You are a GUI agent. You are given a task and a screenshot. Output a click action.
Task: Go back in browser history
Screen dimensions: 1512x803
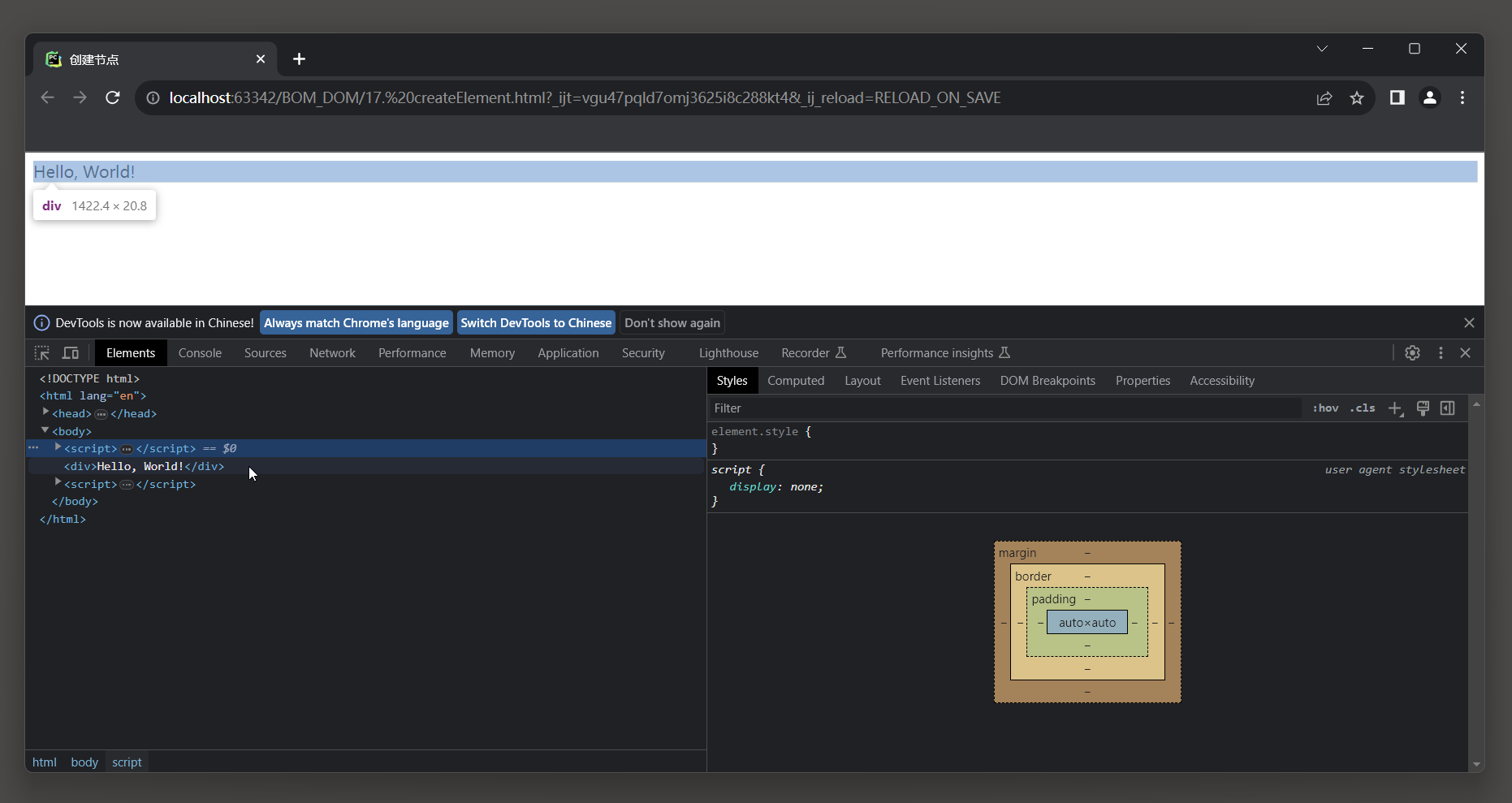click(47, 97)
